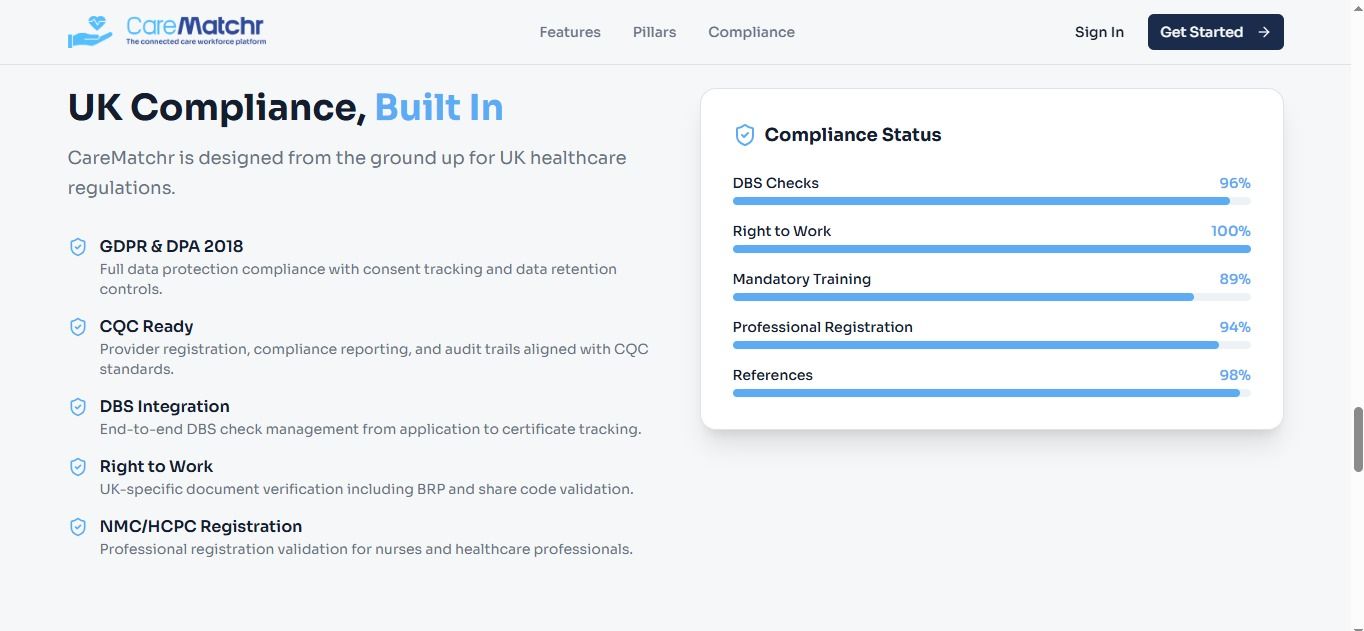Click the References label
Screen dimensions: 1364x631
coord(772,375)
